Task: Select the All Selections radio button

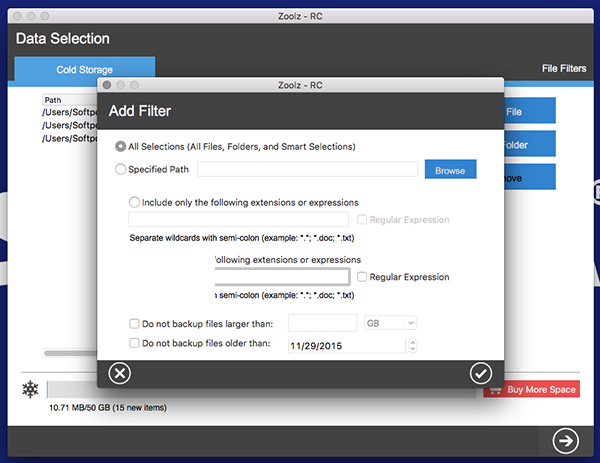Action: [x=121, y=147]
